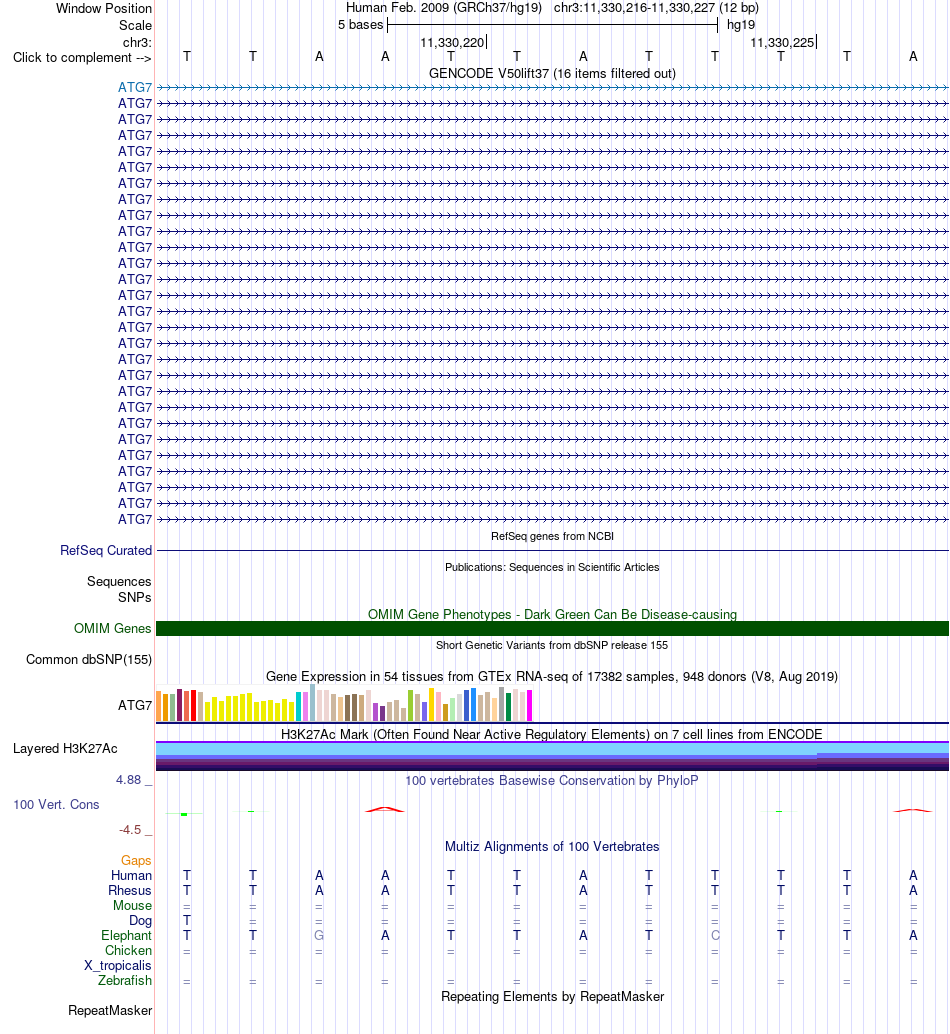950x1034 pixels.
Task: Click the '100 Vert. Cons' track label
Action: pos(56,805)
